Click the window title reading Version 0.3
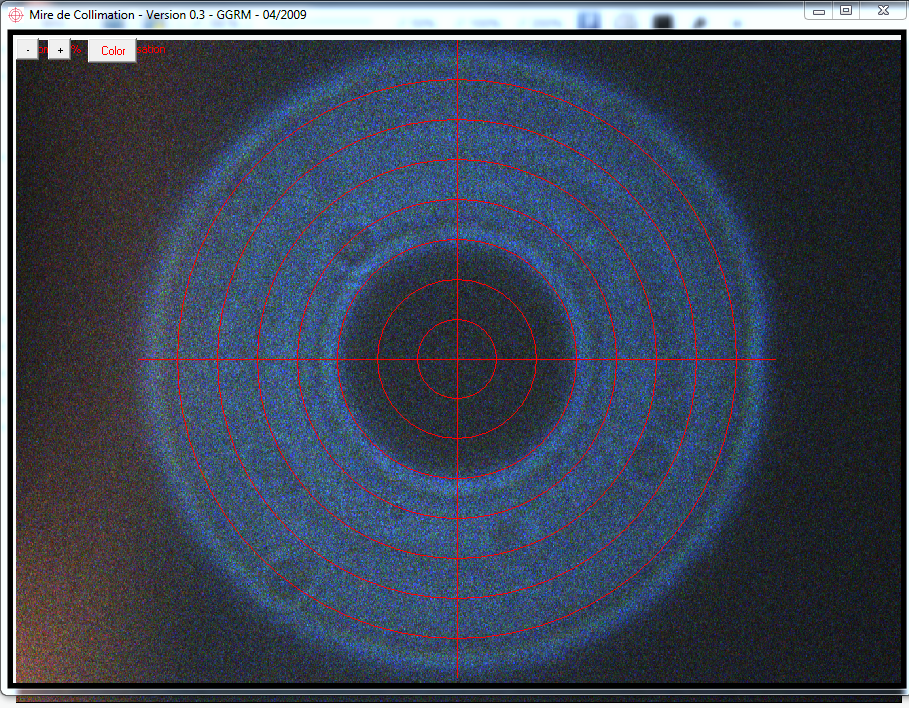Image resolution: width=909 pixels, height=708 pixels. 170,14
